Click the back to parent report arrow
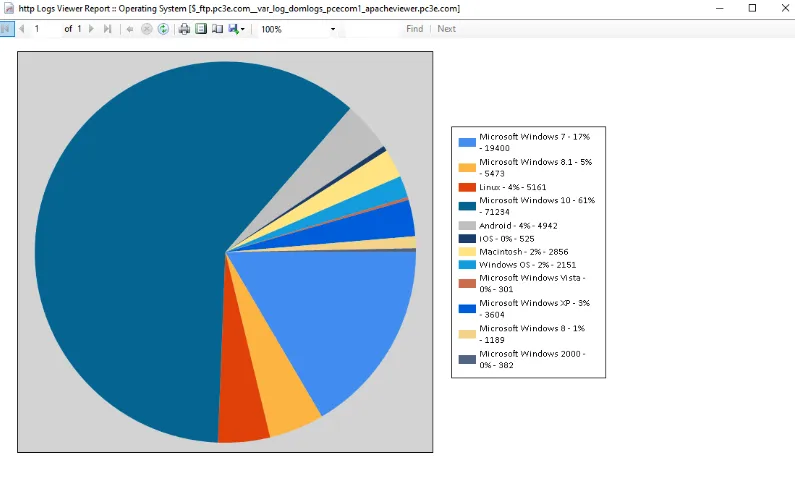 (130, 29)
